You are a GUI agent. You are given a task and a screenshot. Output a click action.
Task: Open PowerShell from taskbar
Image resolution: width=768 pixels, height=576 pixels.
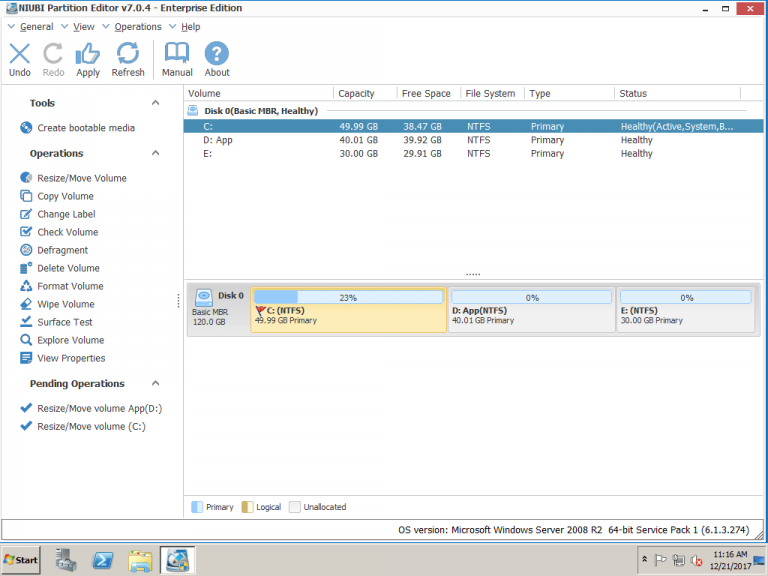click(103, 560)
